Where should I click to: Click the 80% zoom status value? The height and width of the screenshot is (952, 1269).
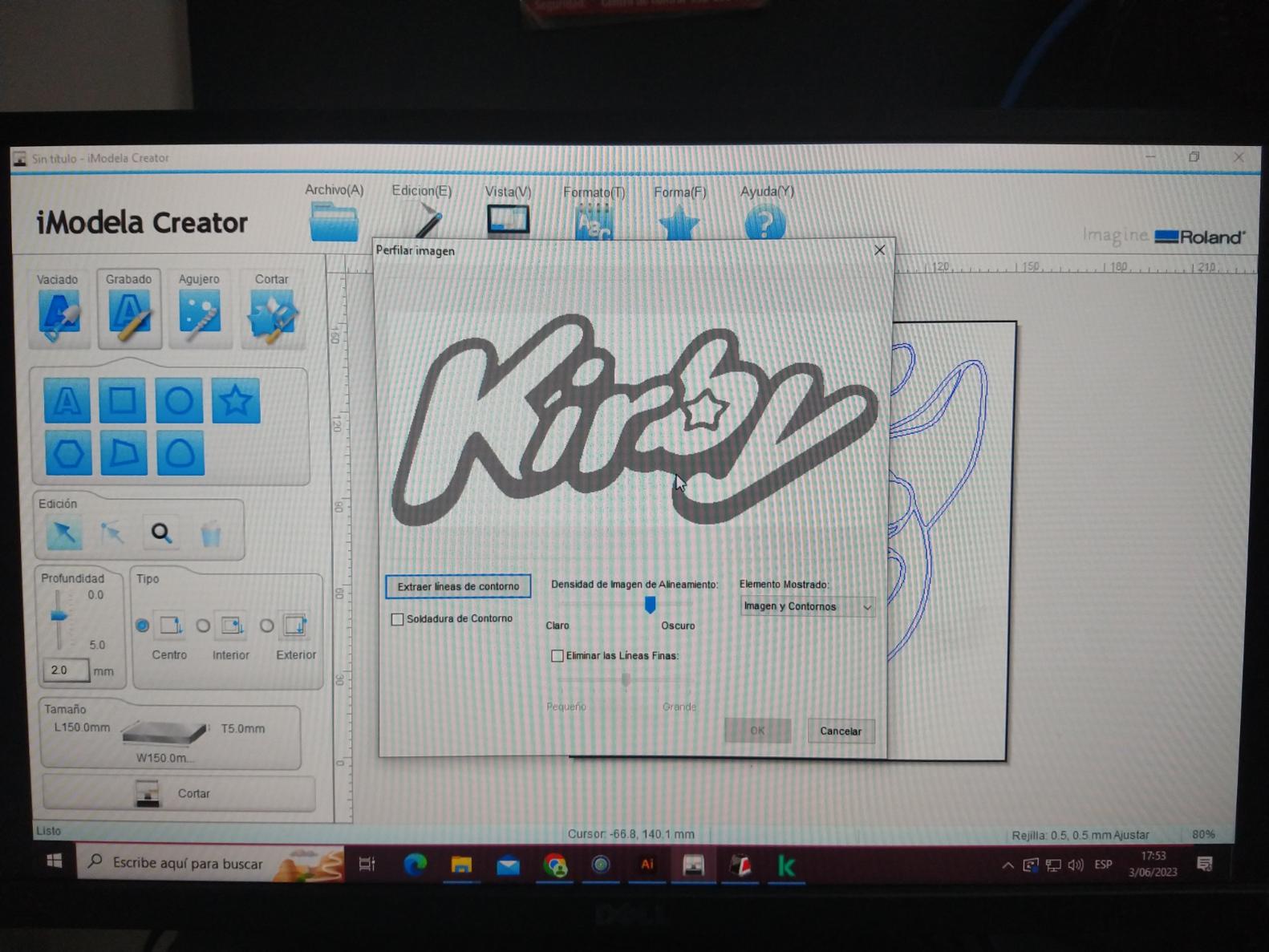tap(1203, 835)
